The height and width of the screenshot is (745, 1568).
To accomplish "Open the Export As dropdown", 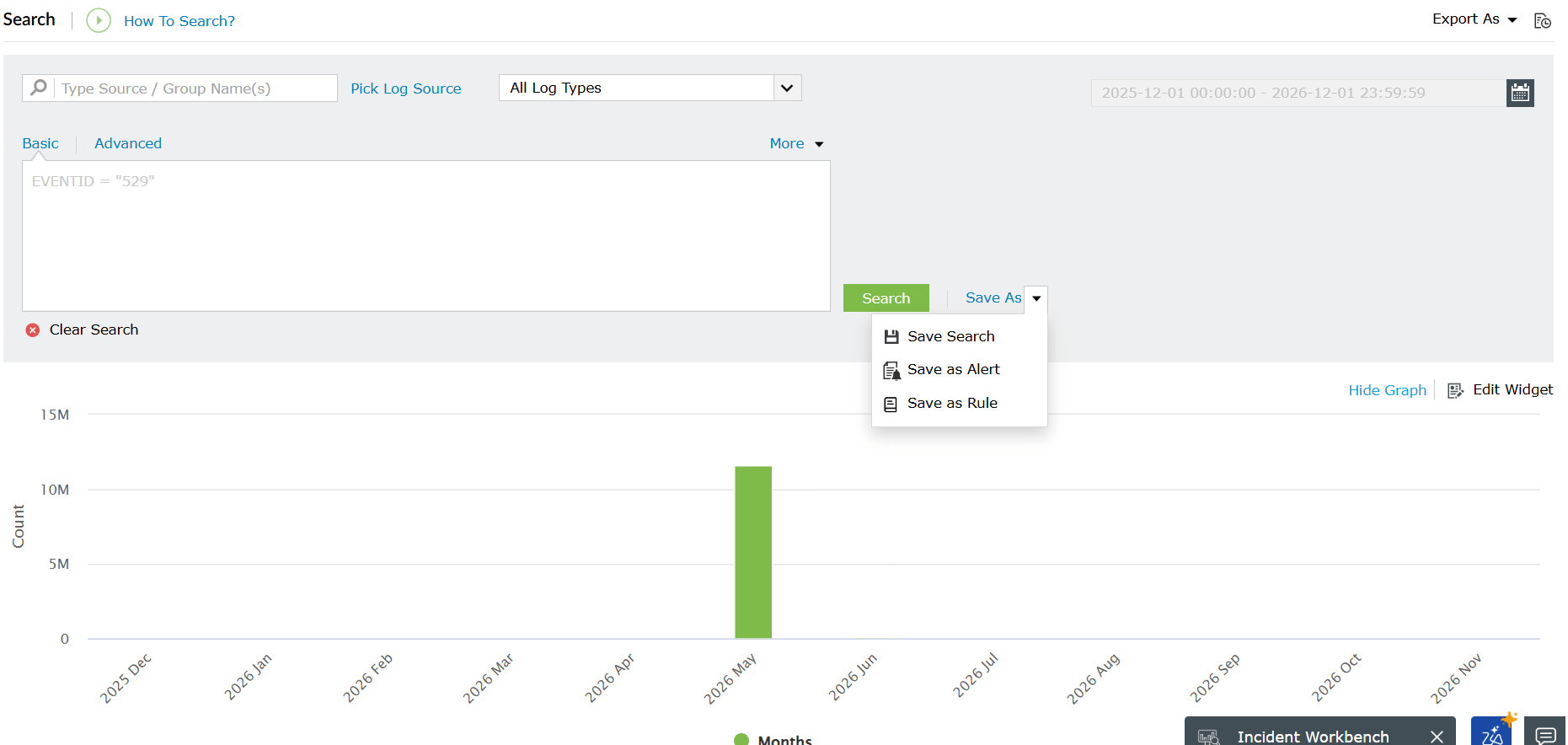I will tap(1474, 19).
